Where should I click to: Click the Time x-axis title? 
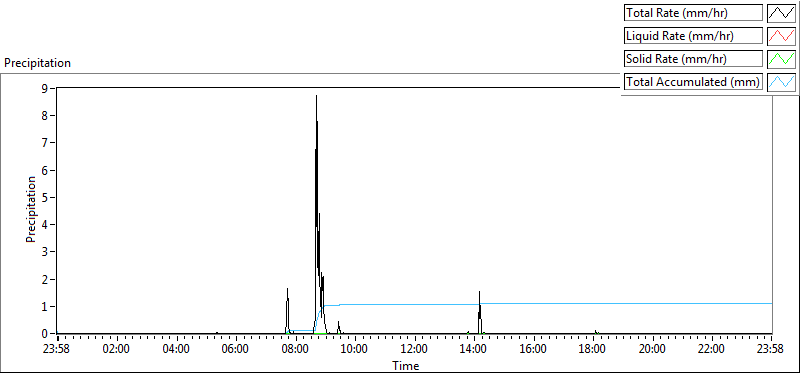tap(406, 365)
